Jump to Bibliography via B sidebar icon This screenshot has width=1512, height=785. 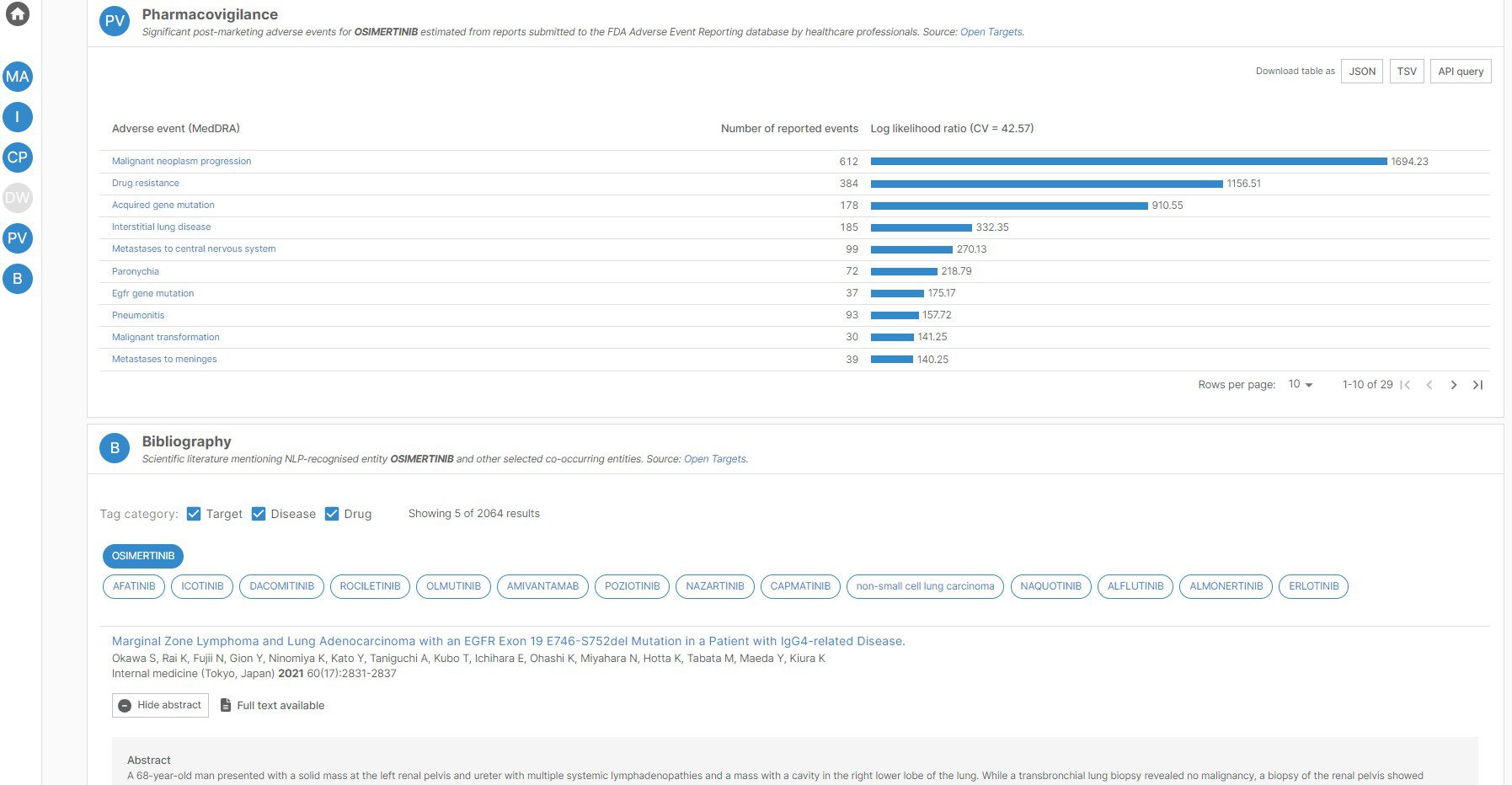tap(18, 279)
